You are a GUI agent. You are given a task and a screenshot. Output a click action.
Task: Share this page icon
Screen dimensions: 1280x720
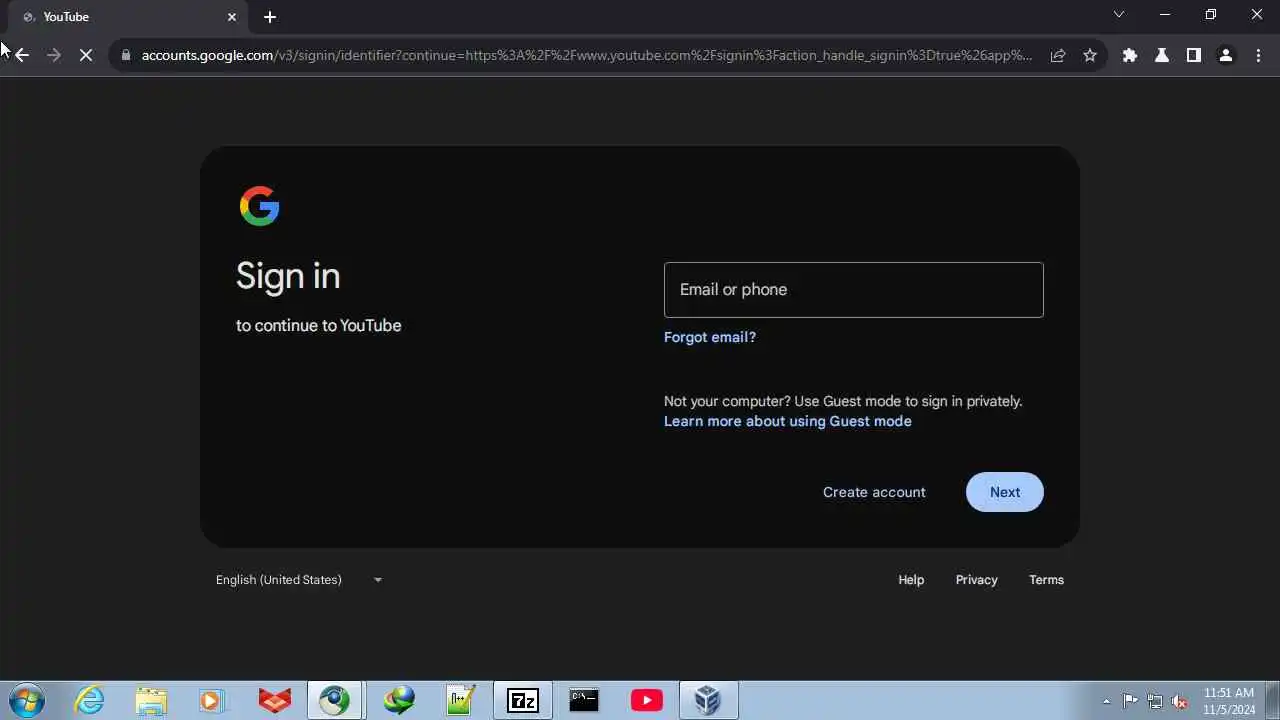tap(1058, 56)
